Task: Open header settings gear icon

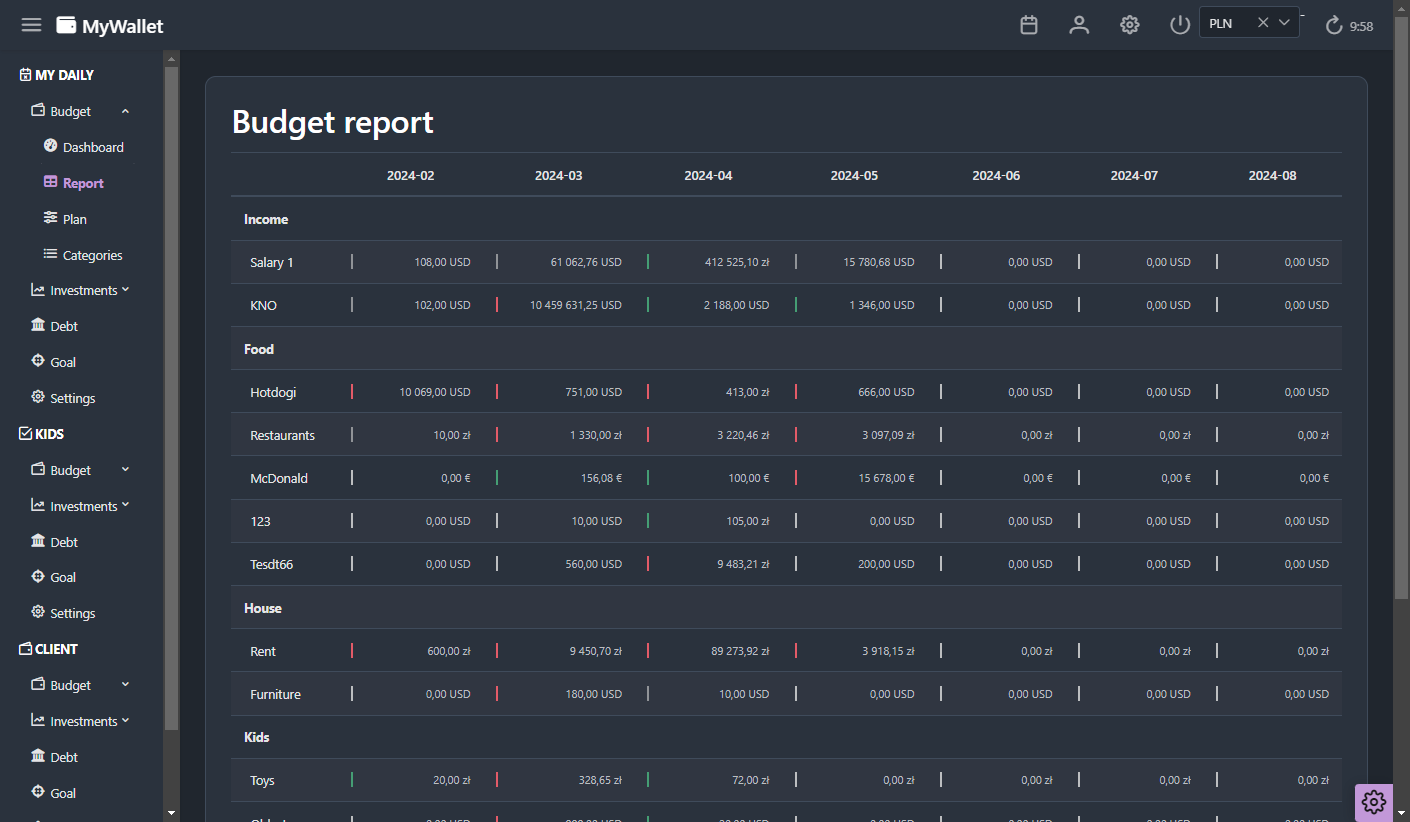Action: (1130, 25)
